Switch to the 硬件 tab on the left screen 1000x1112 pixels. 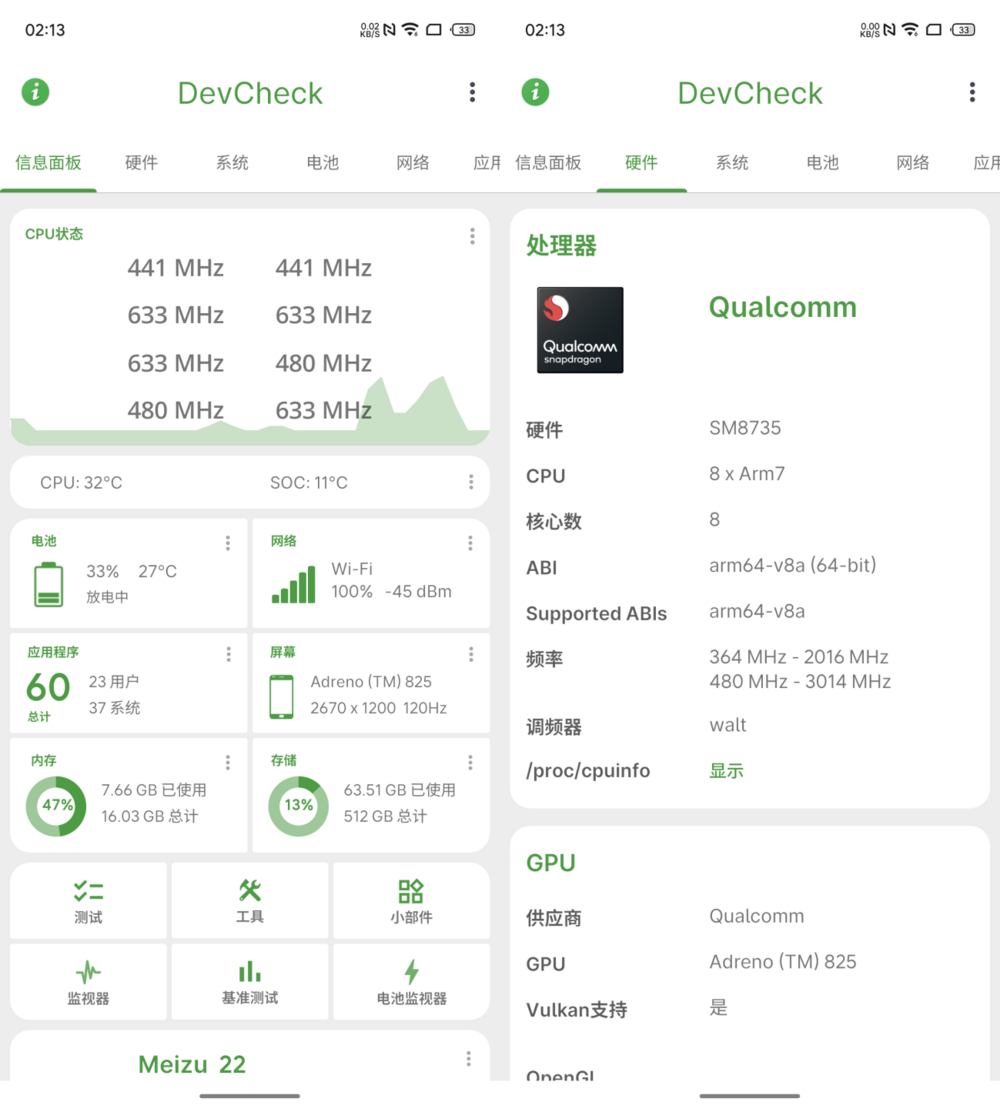[x=141, y=162]
